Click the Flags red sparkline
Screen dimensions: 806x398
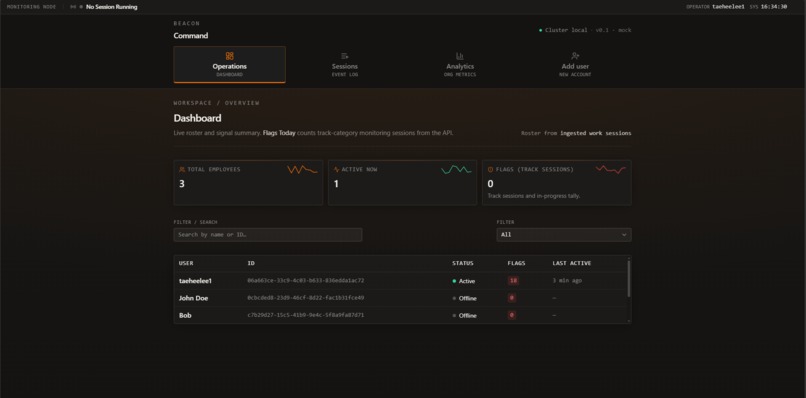tap(611, 170)
